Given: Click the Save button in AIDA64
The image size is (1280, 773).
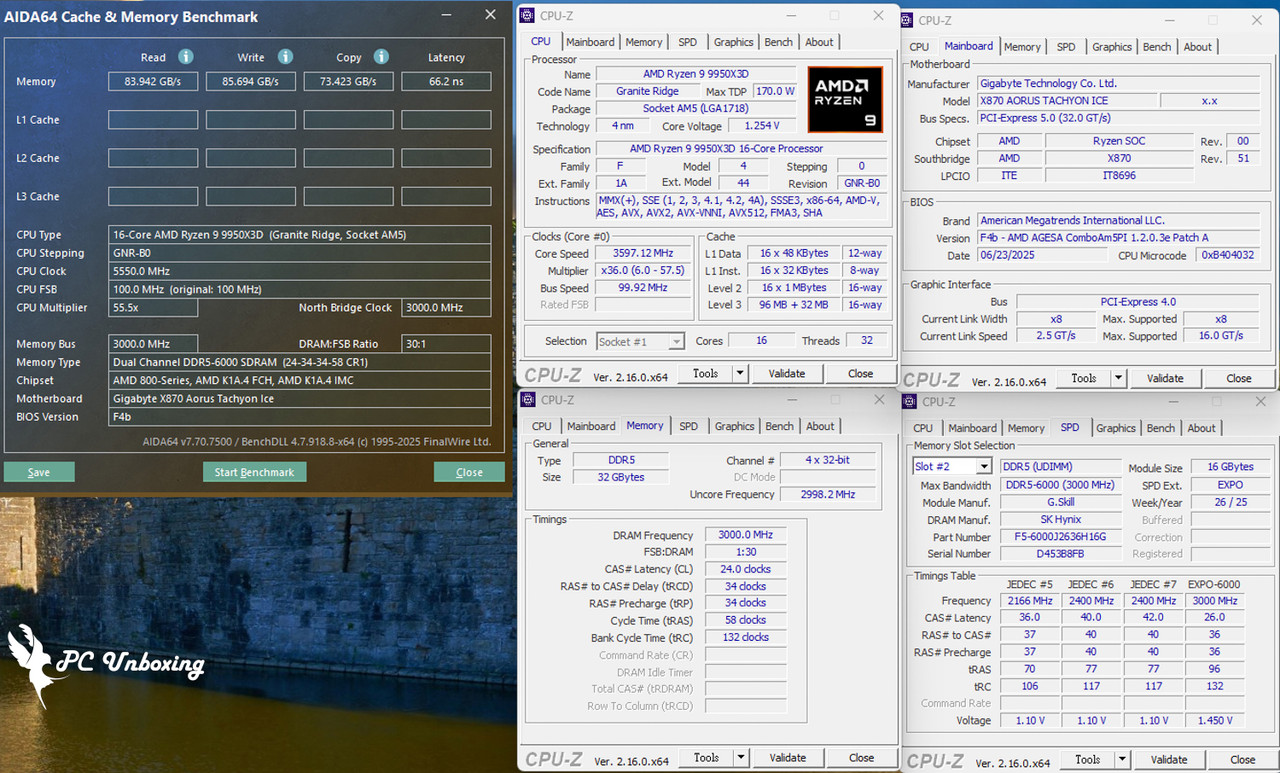Looking at the screenshot, I should pos(39,472).
